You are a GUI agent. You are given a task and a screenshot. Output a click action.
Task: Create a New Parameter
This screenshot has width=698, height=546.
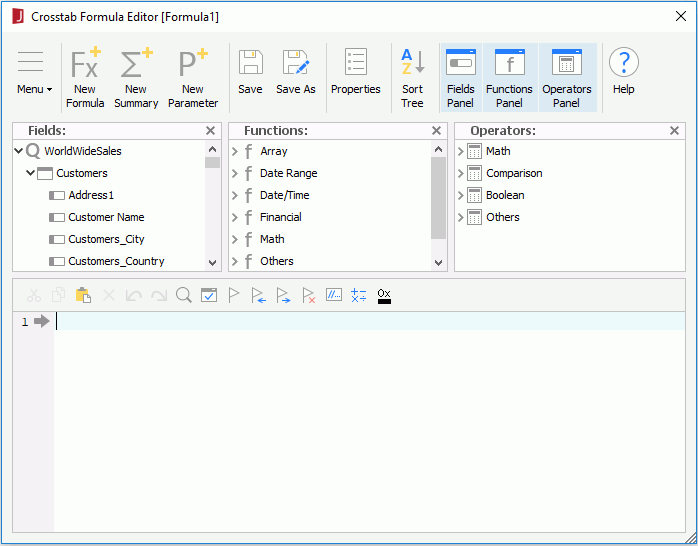193,78
